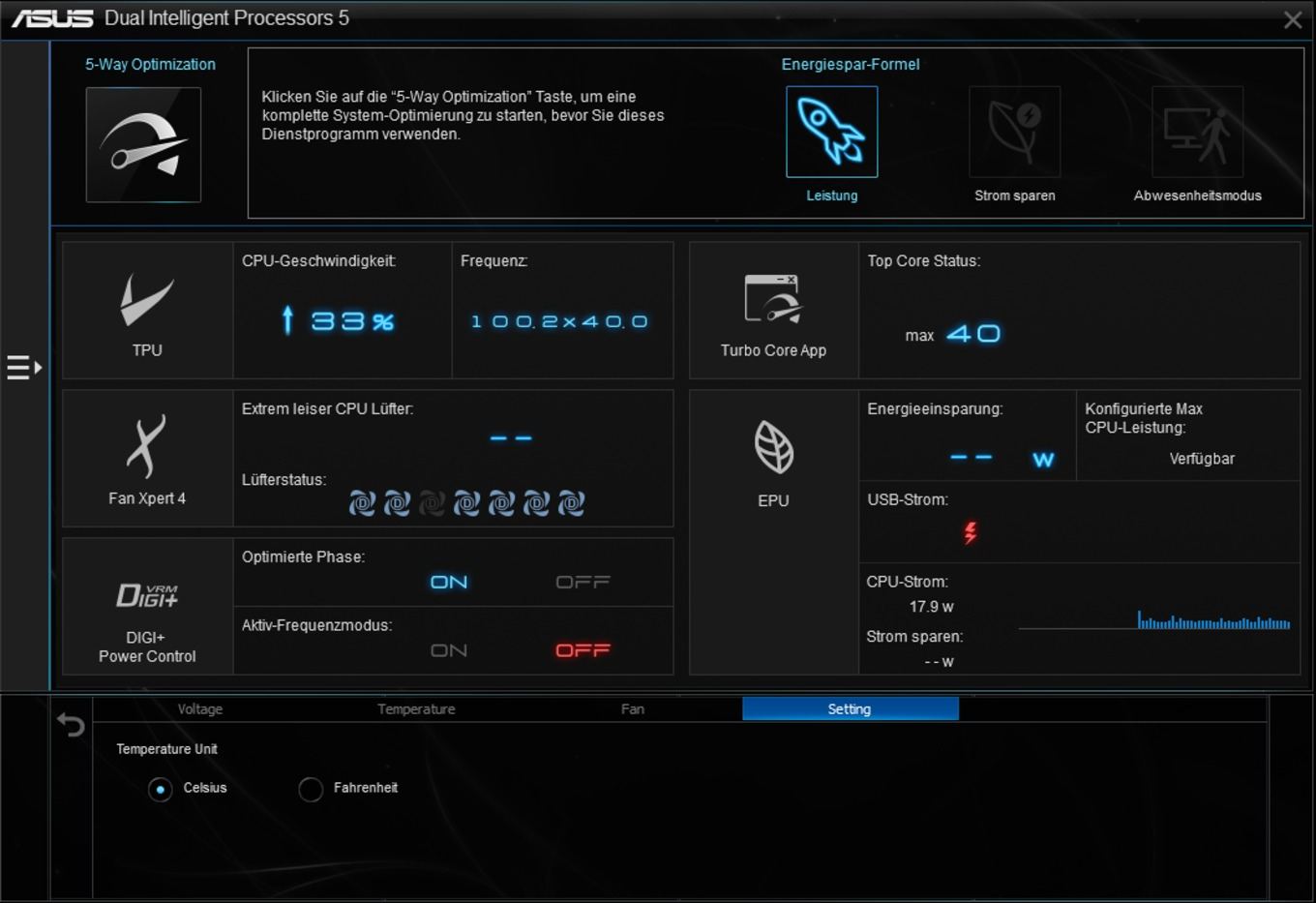Click the last fan status icon
Image resolution: width=1316 pixels, height=903 pixels.
tap(571, 503)
